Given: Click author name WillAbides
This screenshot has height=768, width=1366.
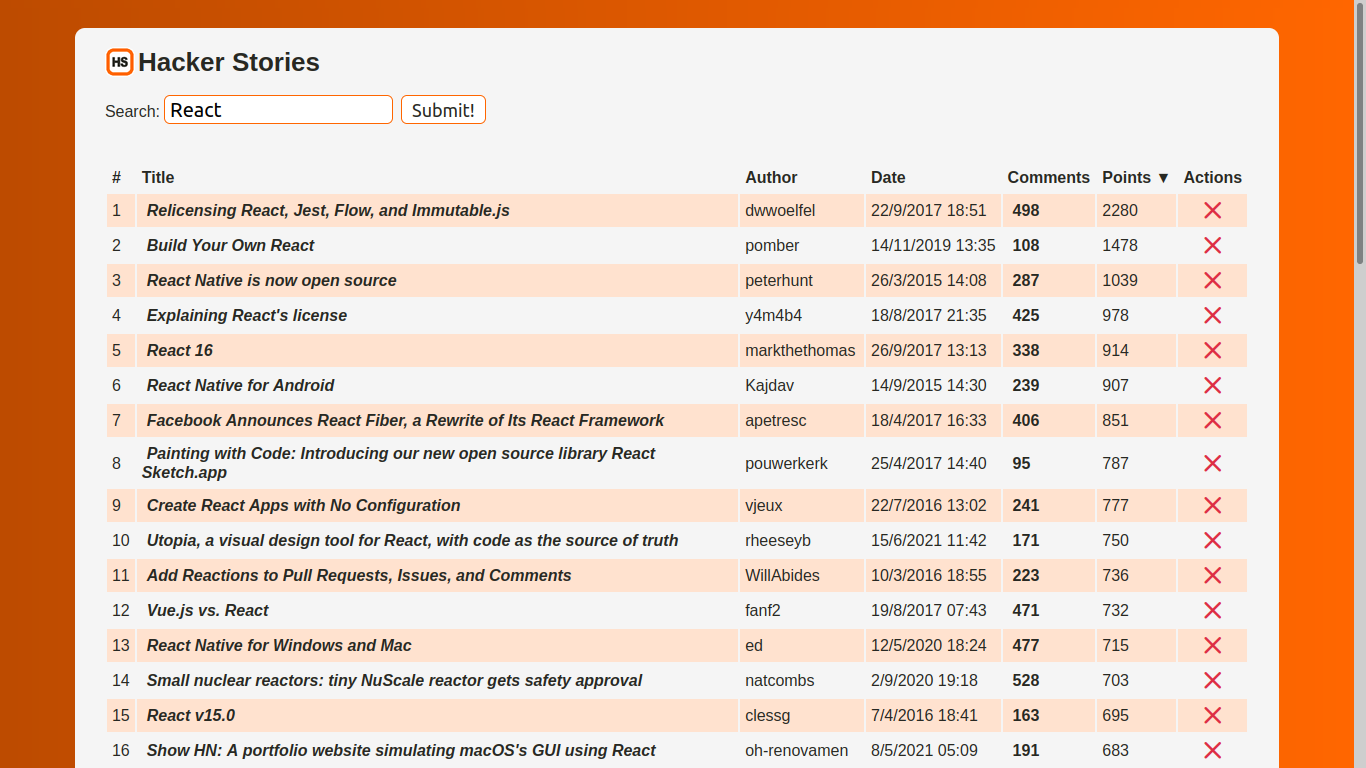Looking at the screenshot, I should pyautogui.click(x=782, y=575).
